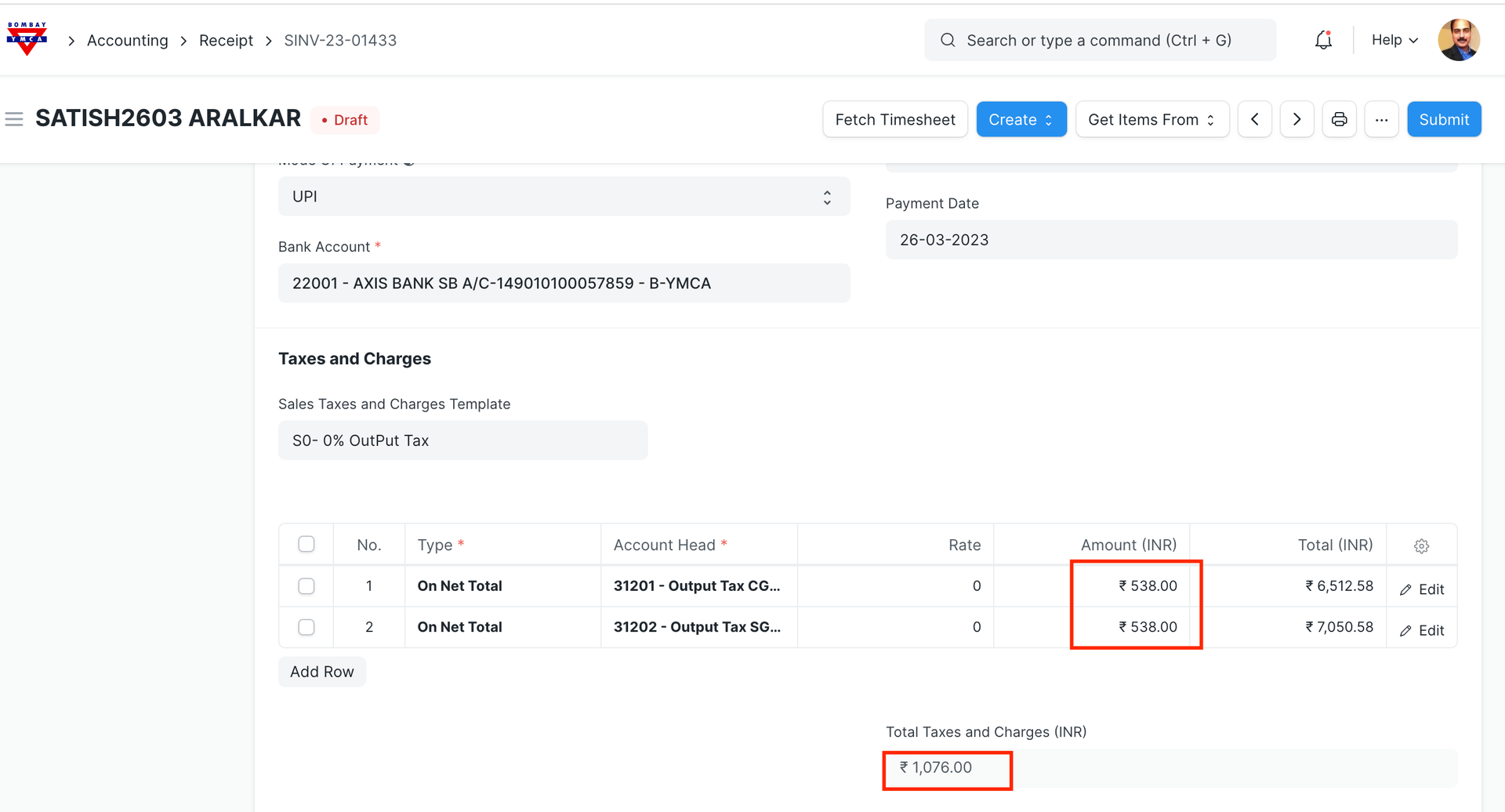The width and height of the screenshot is (1505, 812).
Task: Open the Help menu
Action: point(1394,40)
